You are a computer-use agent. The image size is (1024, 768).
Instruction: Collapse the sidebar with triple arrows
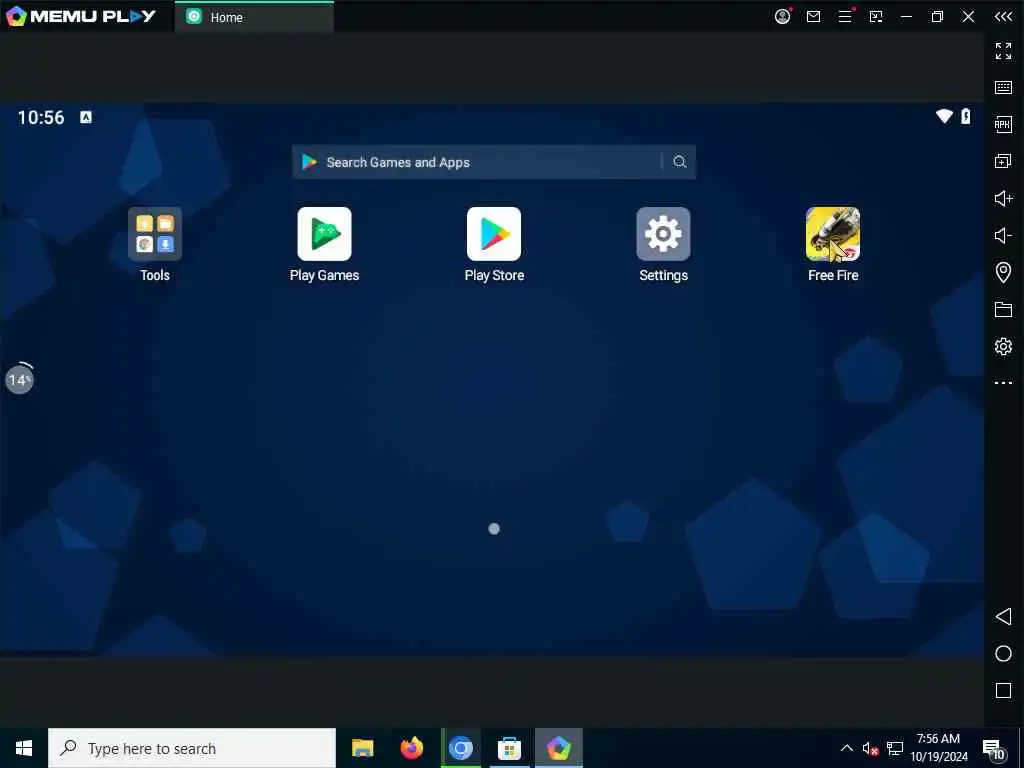click(x=1003, y=17)
